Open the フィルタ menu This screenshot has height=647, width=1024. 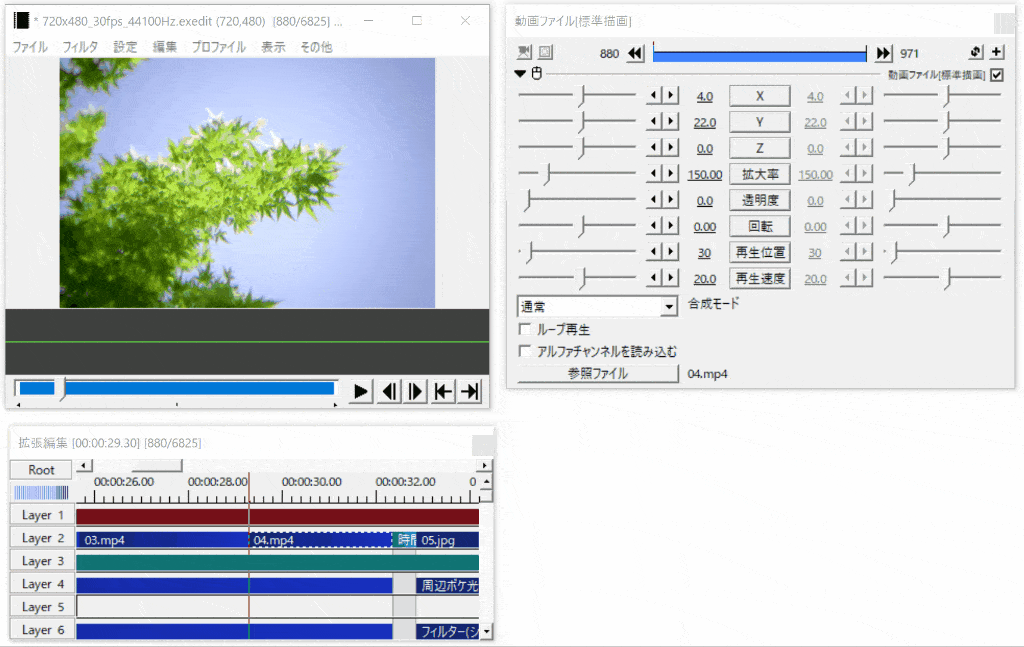[x=80, y=47]
